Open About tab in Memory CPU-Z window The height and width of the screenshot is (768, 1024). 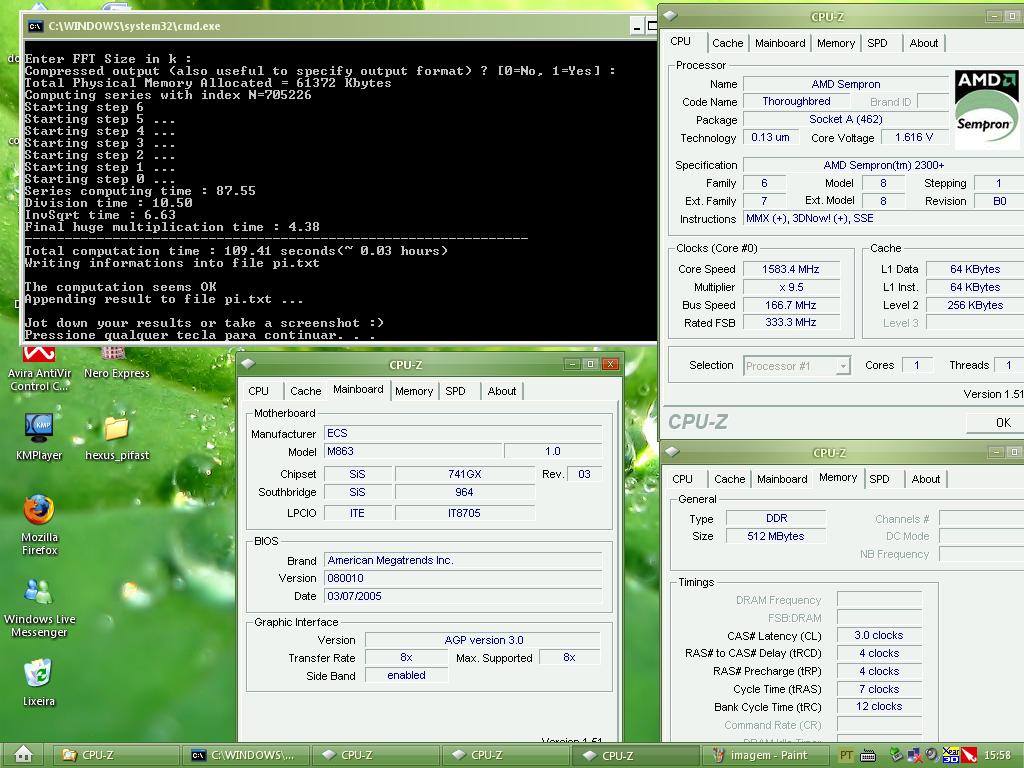925,479
